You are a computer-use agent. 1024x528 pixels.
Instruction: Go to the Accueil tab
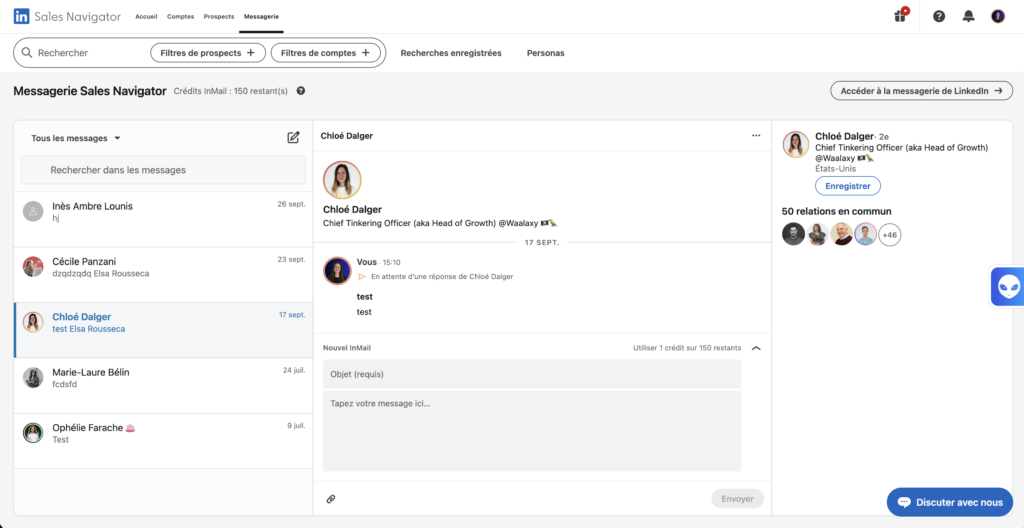146,16
